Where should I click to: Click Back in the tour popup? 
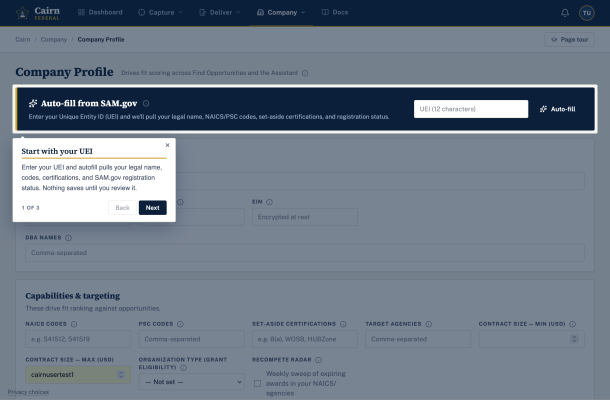(x=122, y=208)
